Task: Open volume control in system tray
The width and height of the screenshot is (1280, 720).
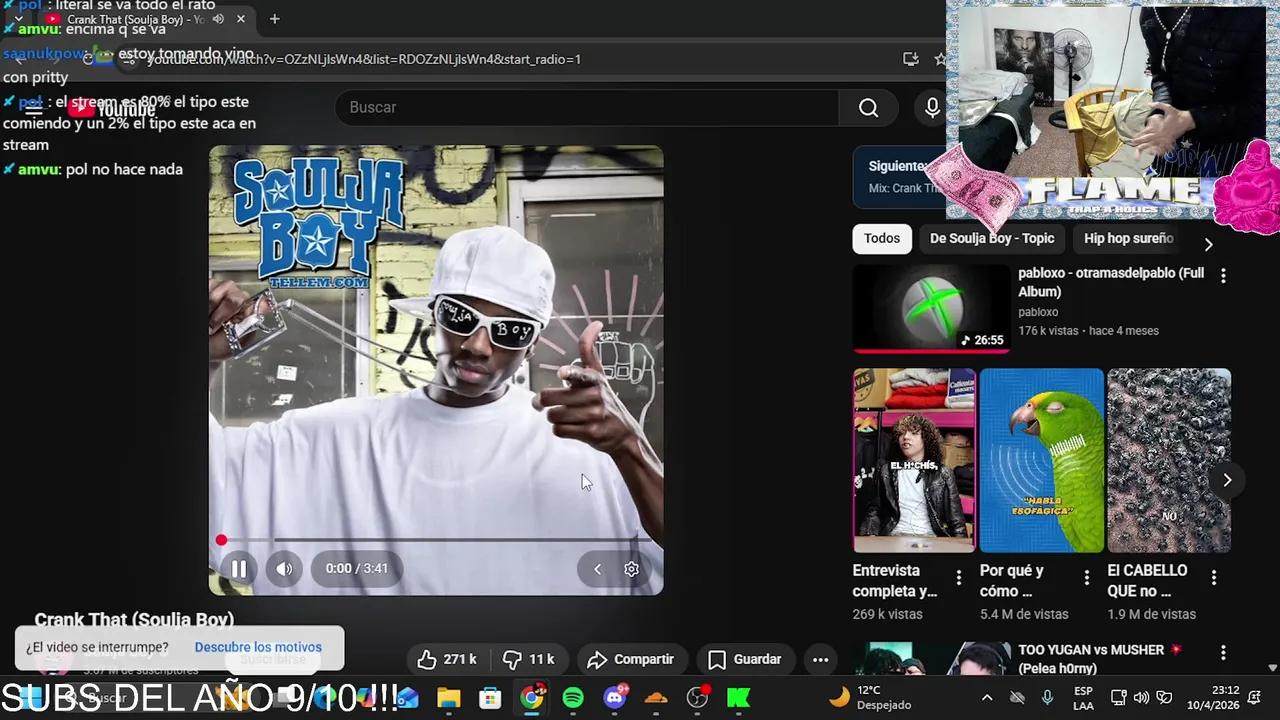Action: (x=1141, y=697)
